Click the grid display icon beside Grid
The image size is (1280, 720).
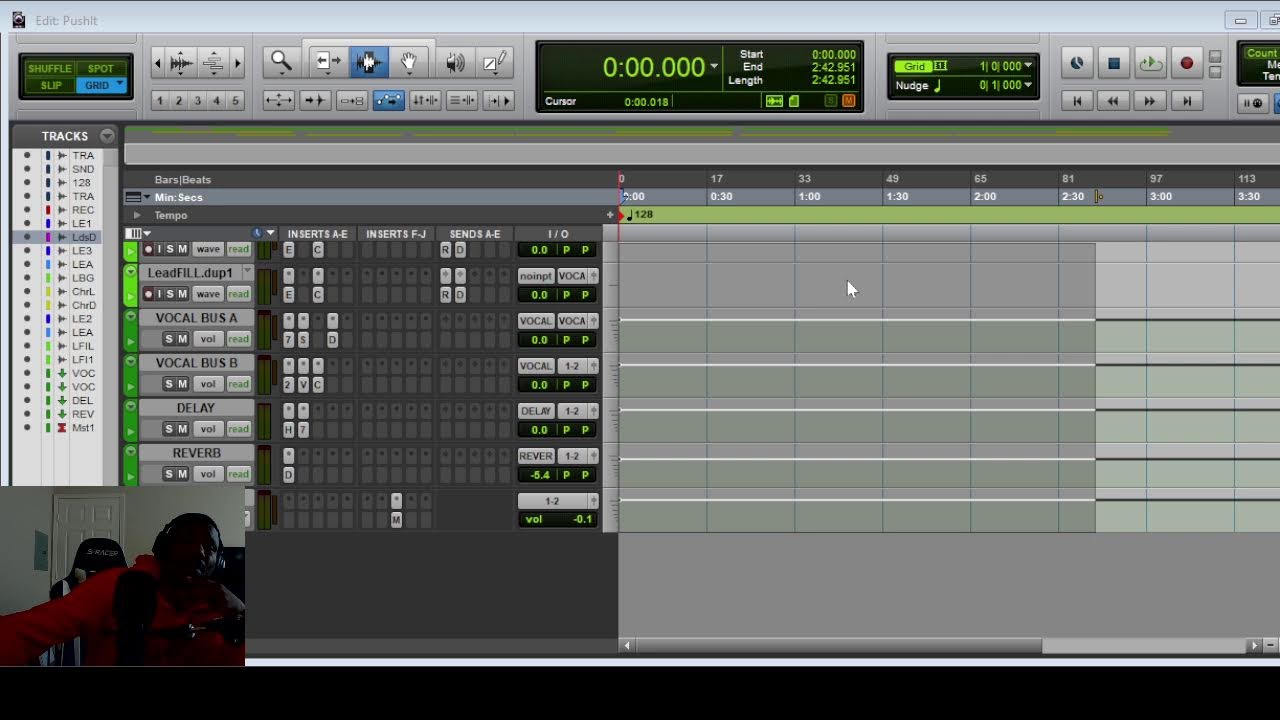[940, 66]
